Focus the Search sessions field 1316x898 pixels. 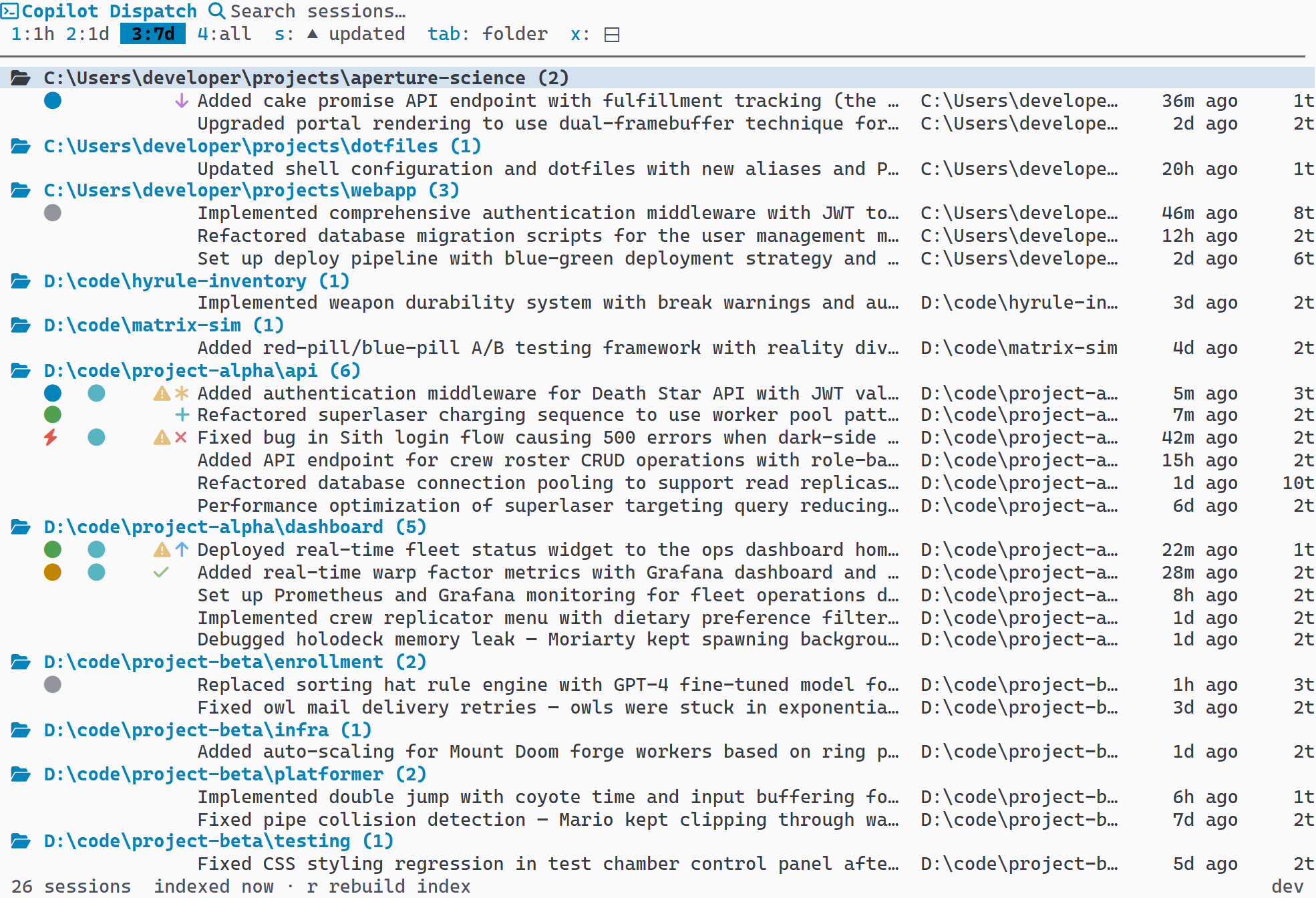pos(318,11)
